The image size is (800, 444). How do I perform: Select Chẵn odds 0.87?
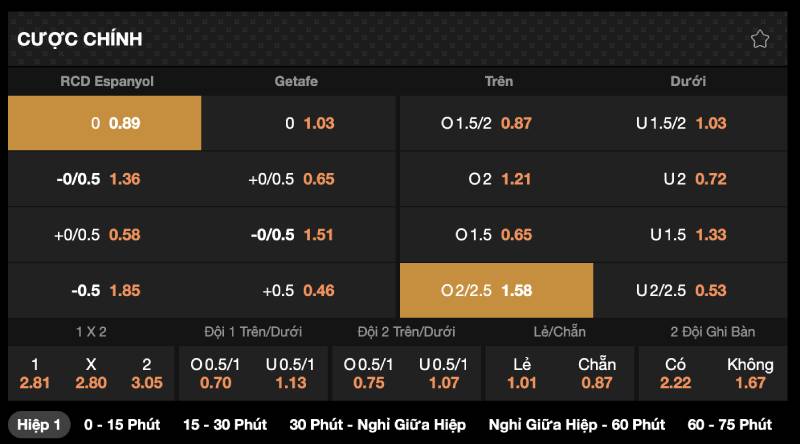coord(597,374)
